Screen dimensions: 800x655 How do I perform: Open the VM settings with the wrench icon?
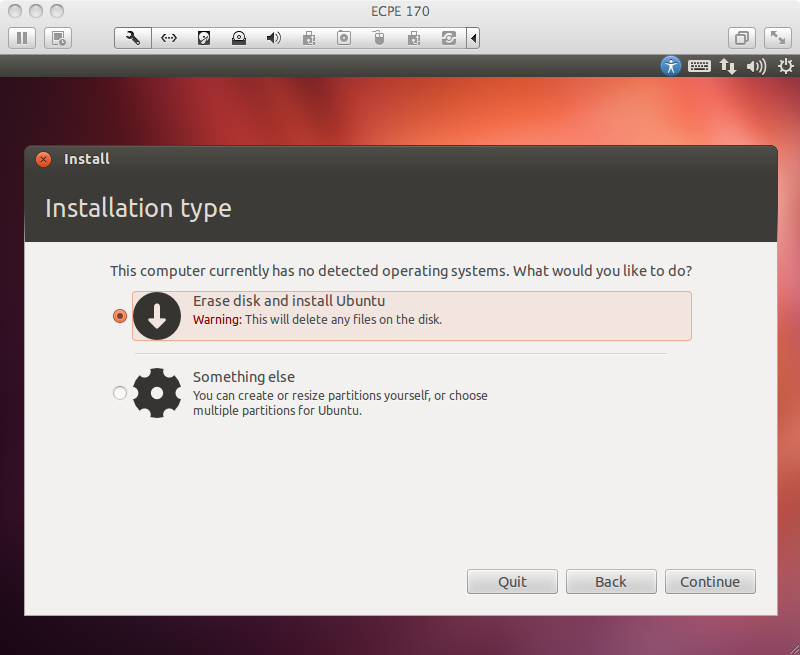tap(132, 37)
